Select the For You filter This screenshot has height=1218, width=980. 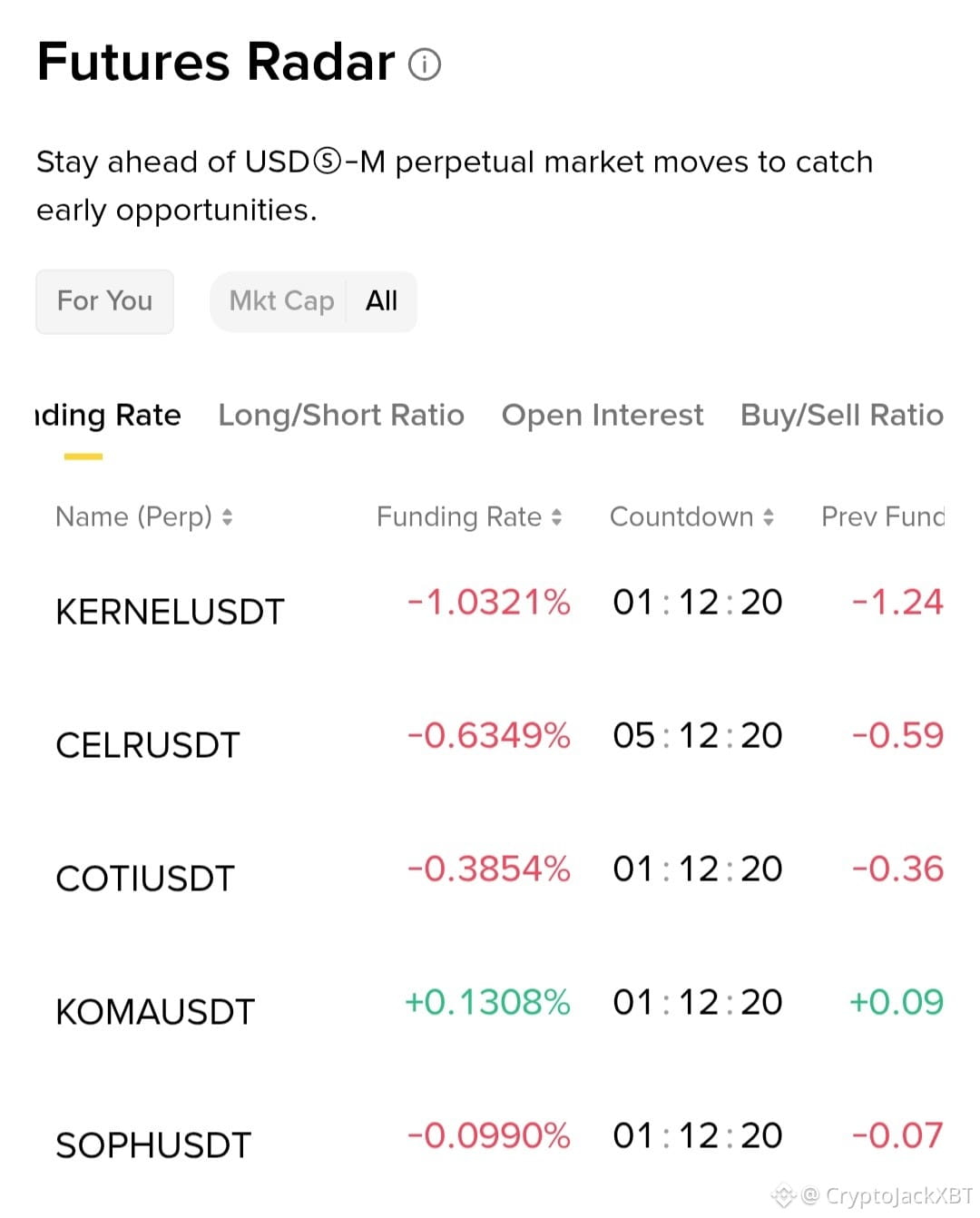(104, 301)
